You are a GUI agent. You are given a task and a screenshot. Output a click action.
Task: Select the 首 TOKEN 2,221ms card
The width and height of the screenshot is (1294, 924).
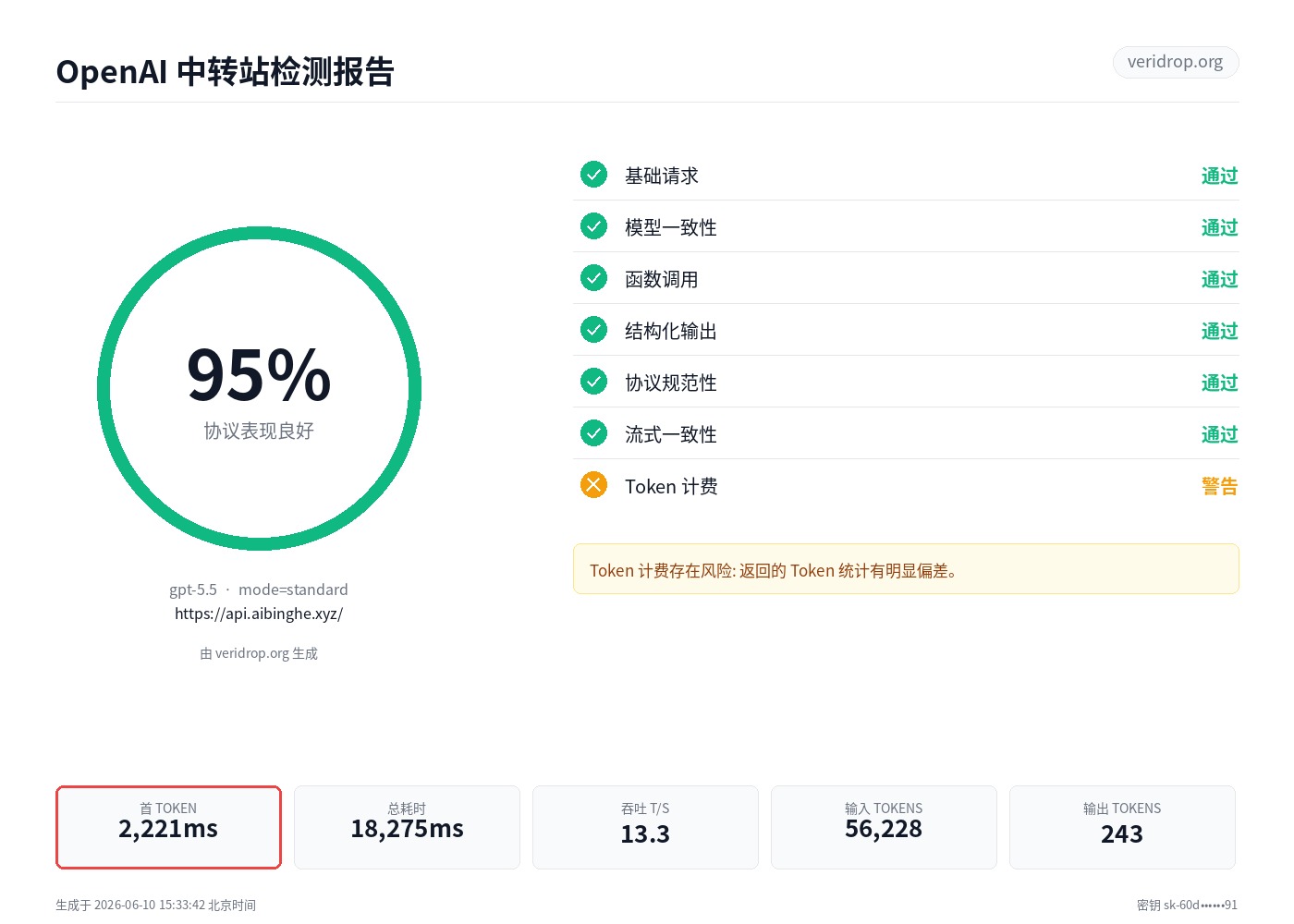tap(168, 827)
